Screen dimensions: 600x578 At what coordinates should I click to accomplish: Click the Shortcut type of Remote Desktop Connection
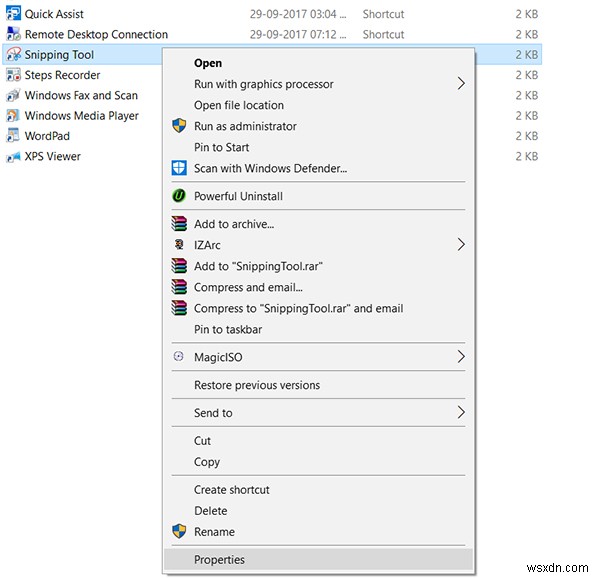point(383,34)
